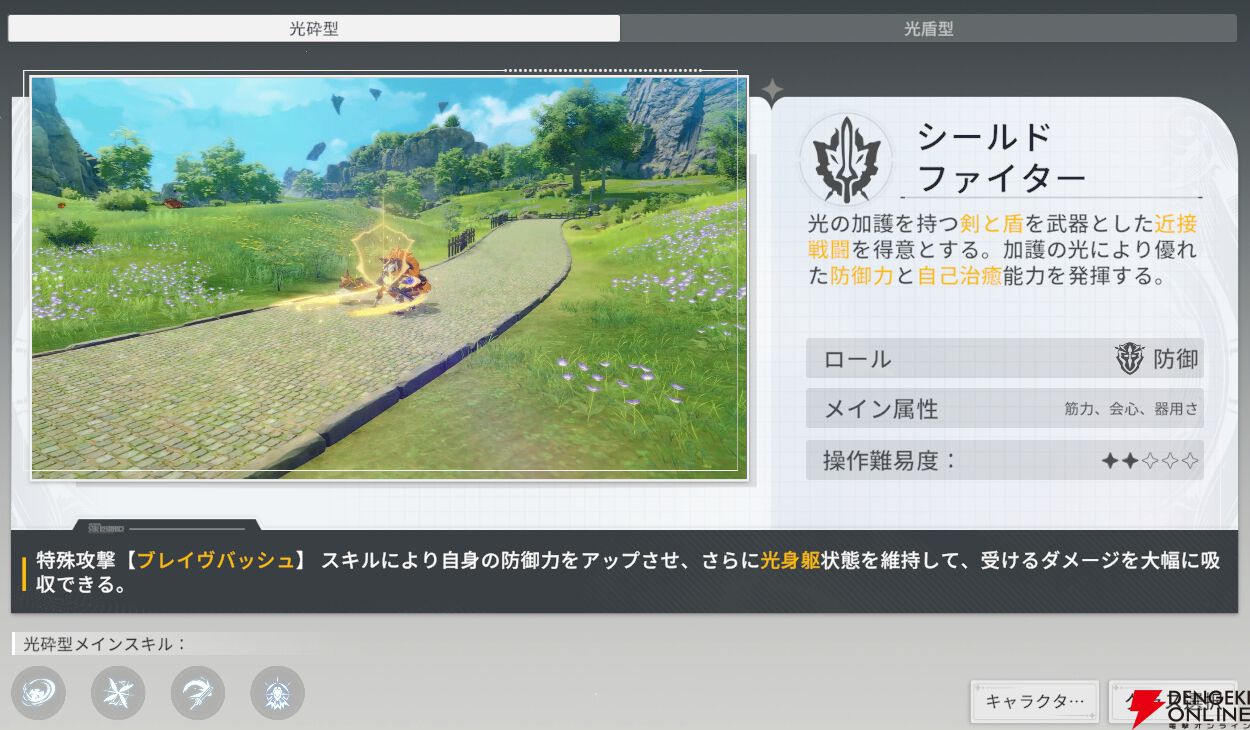Click the Shield Fighter class emblem
Viewport: 1250px width, 730px height.
[846, 159]
